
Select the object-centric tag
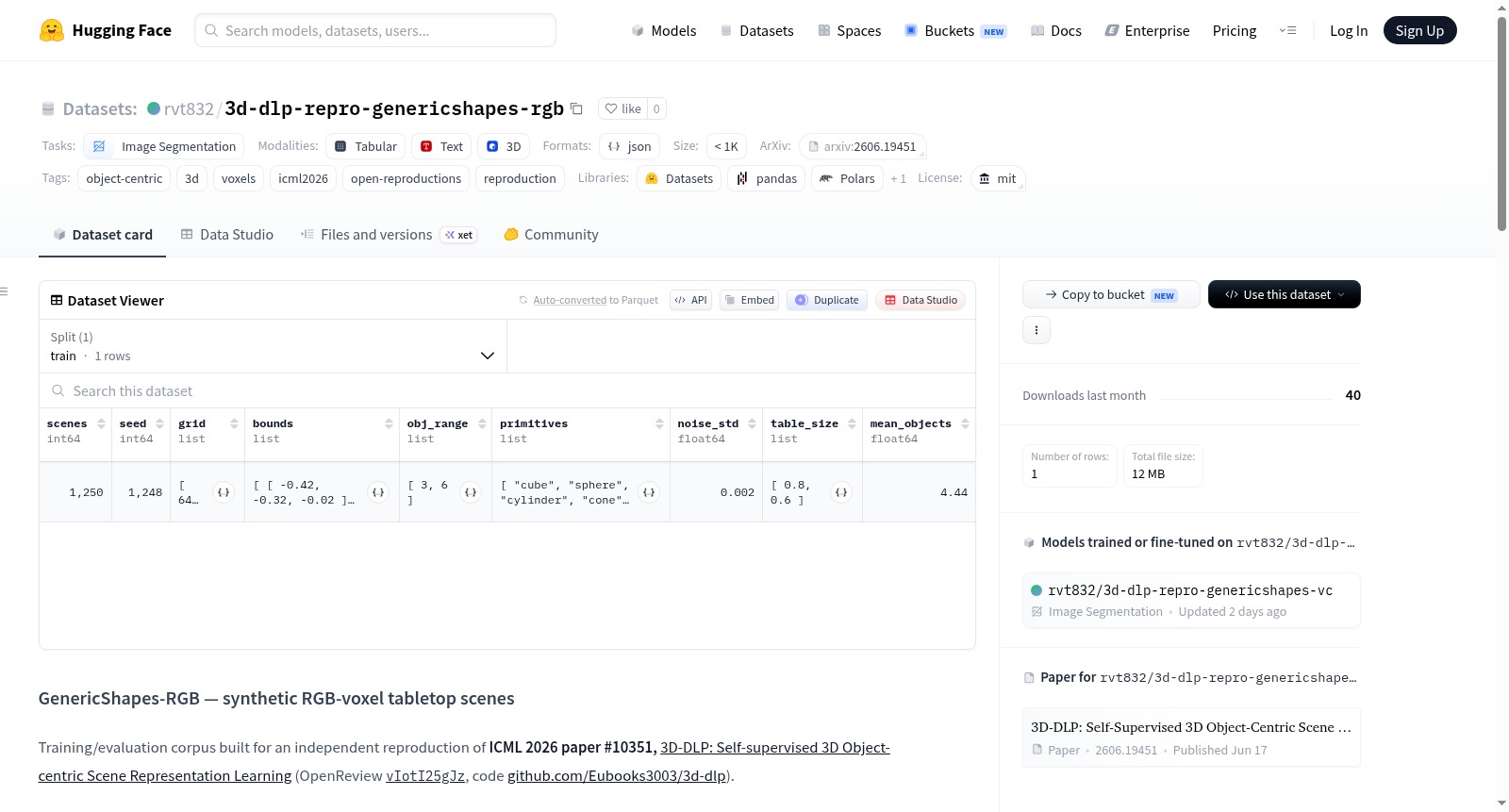124,178
